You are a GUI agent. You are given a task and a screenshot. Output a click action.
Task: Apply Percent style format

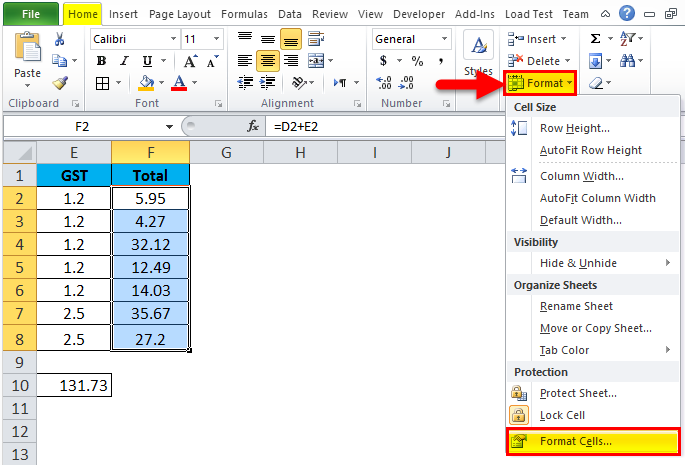(x=417, y=61)
